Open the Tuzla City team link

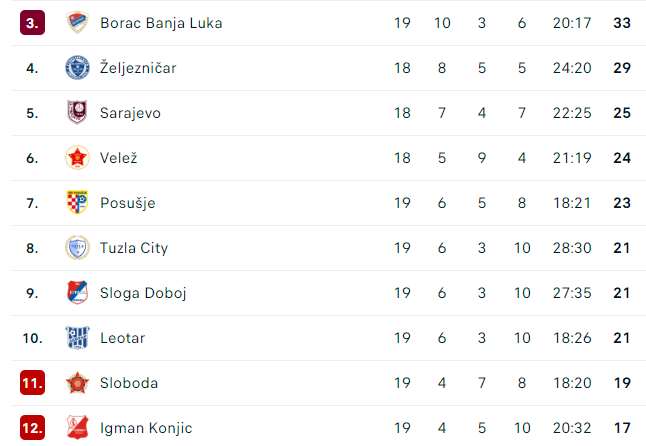pos(134,248)
